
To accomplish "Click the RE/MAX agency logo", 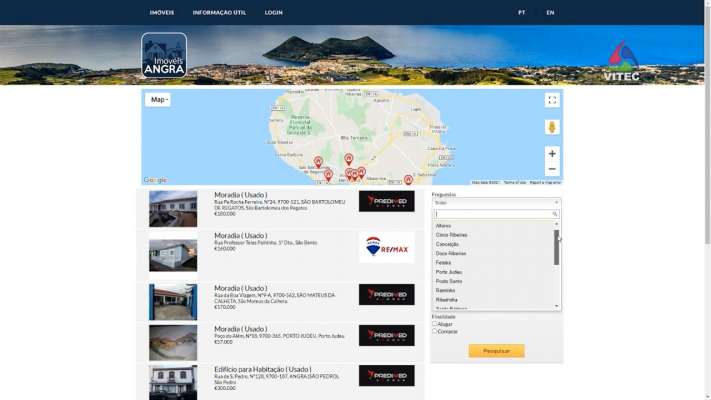I will pyautogui.click(x=386, y=247).
